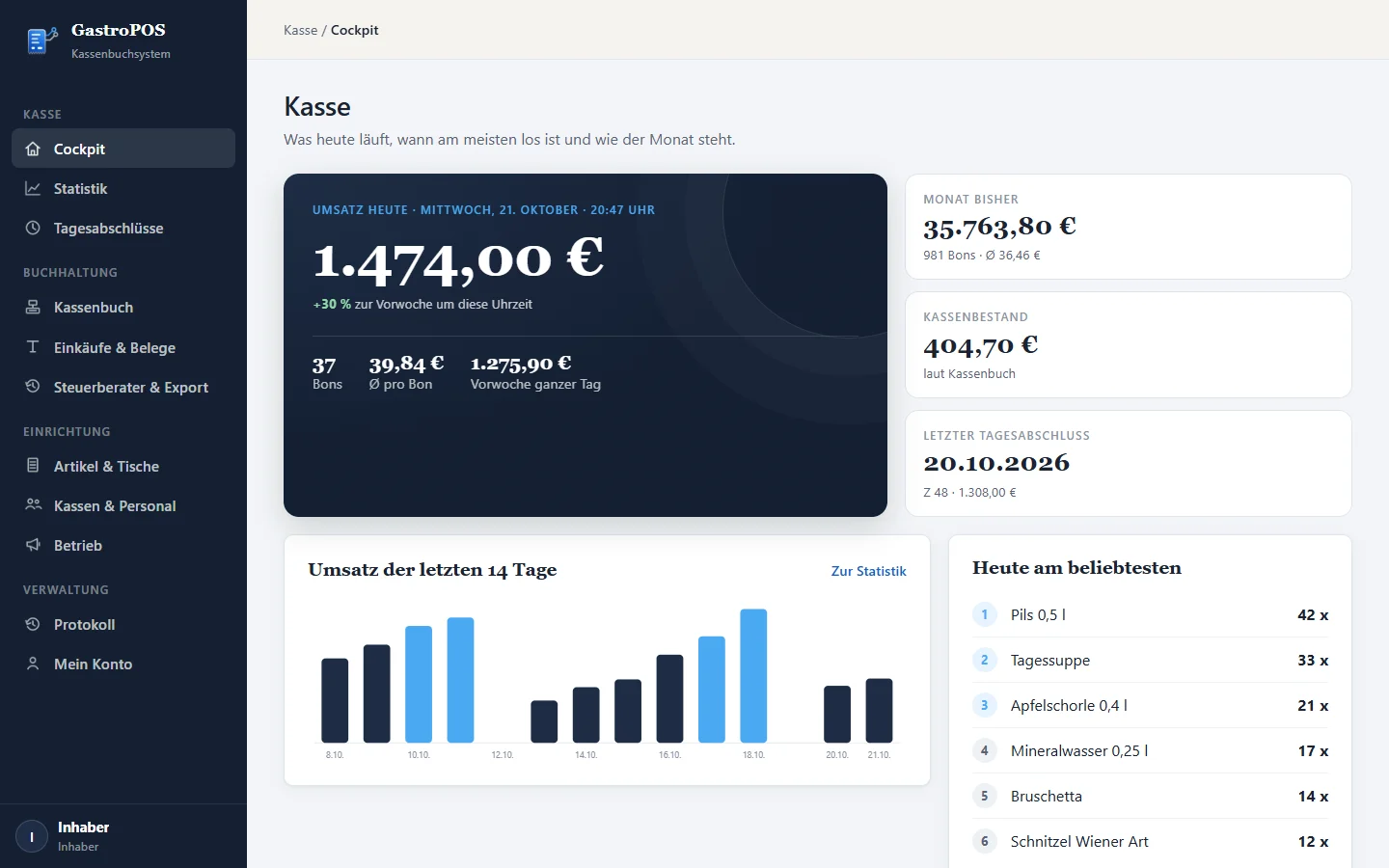Viewport: 1389px width, 868px height.
Task: Click the 39,84 € average per Bon
Action: (x=406, y=364)
